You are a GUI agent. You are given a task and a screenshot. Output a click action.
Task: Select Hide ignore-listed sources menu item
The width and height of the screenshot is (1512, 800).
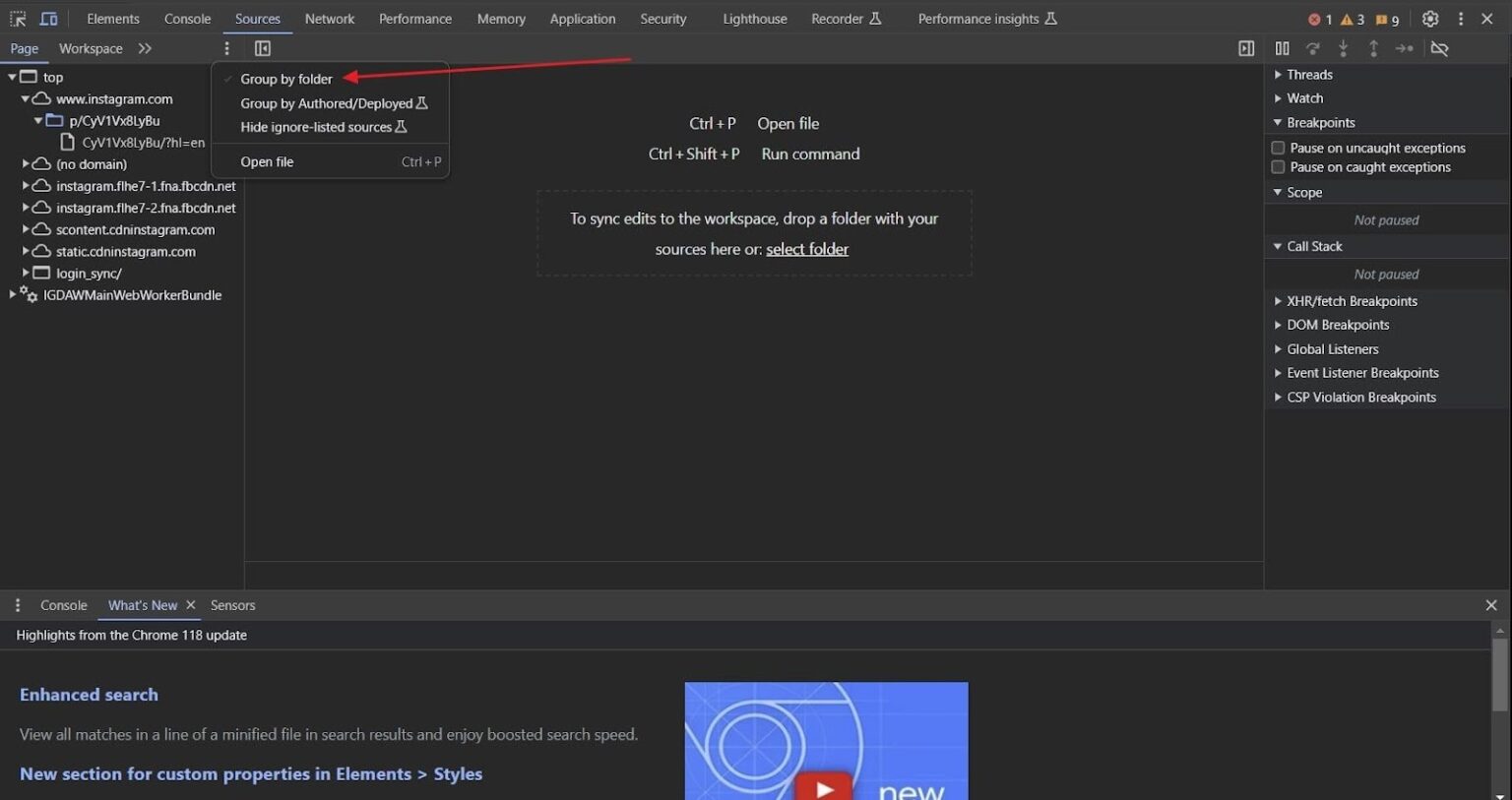[x=316, y=127]
